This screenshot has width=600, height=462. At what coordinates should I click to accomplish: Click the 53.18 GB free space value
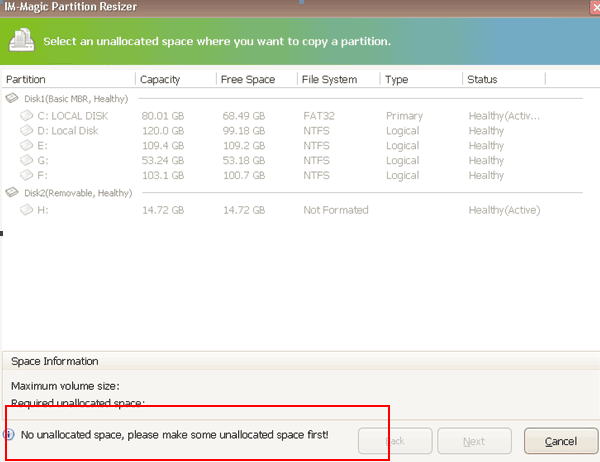[x=244, y=160]
